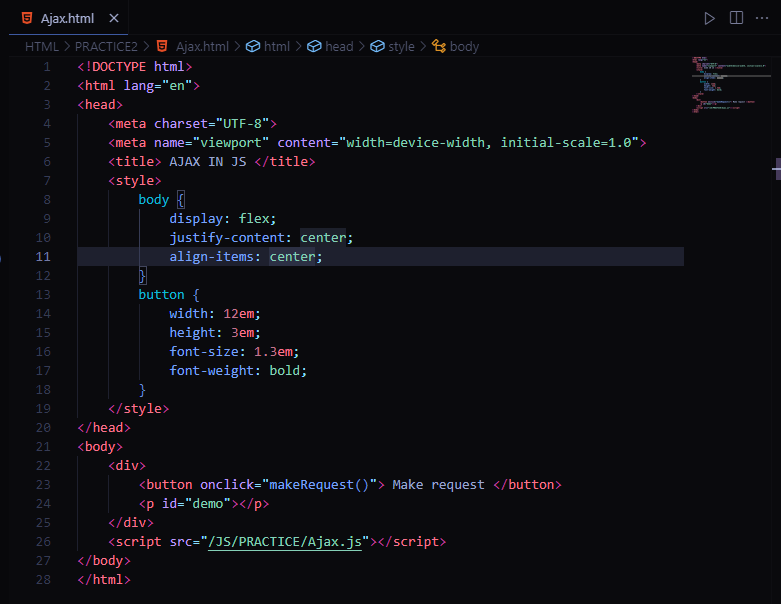The width and height of the screenshot is (781, 604).
Task: Click the onclick="makeRequest()" attribute
Action: 288,484
